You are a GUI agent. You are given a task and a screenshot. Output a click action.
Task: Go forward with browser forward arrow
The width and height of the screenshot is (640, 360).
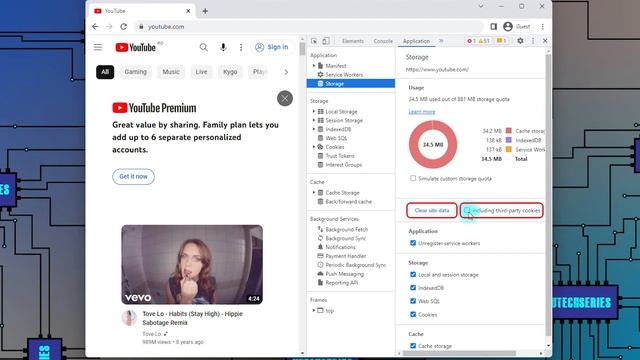point(109,27)
